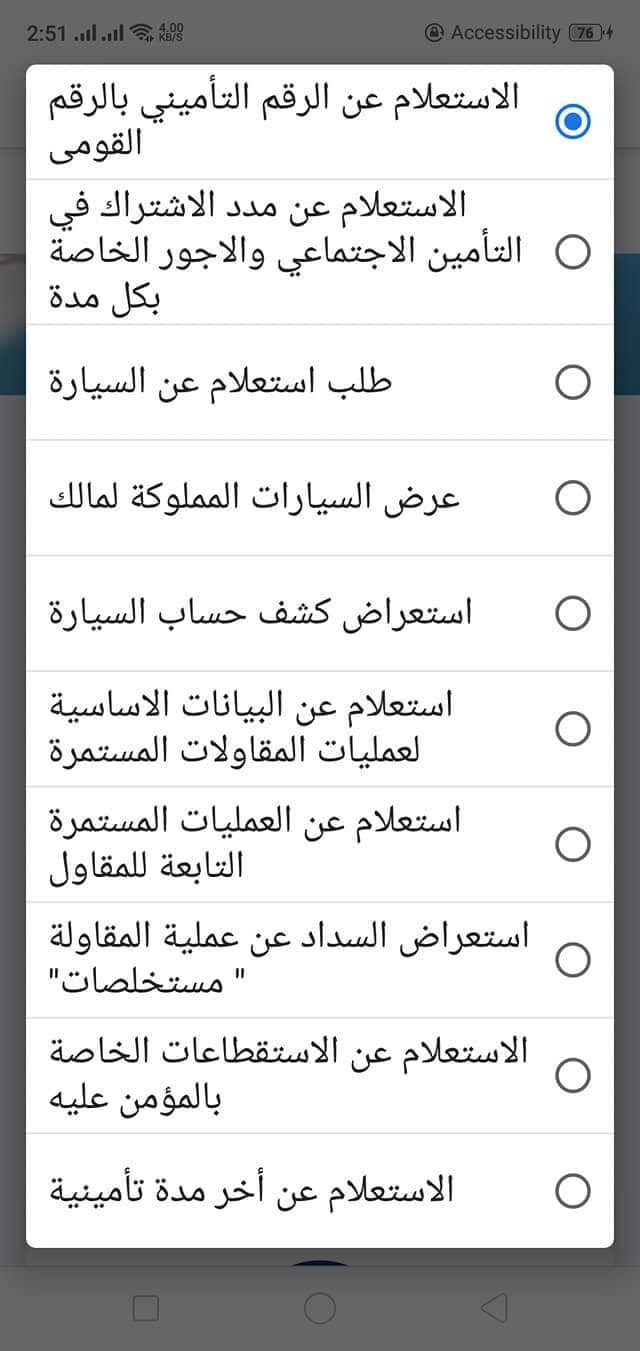Select radio button for مدد الاشتراك في التأمين الاجتماعي
The height and width of the screenshot is (1351, 640).
572,252
